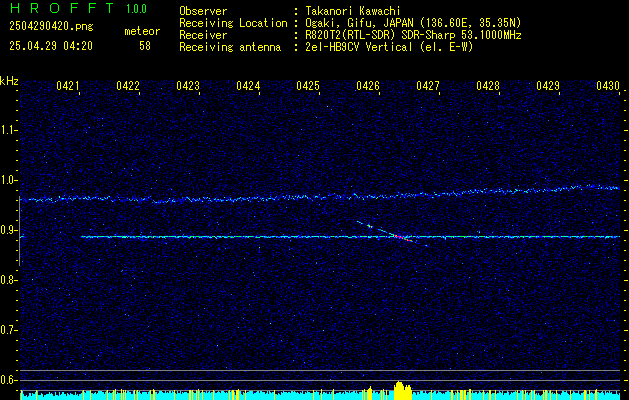Viewport: 629px width, 400px height.
Task: Click the 0421 time marker
Action: (67, 86)
